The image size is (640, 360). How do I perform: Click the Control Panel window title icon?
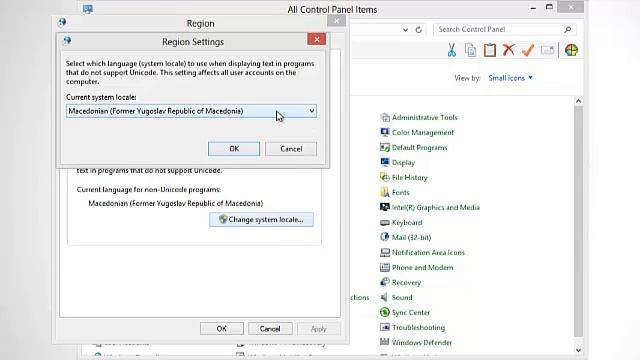[88, 9]
